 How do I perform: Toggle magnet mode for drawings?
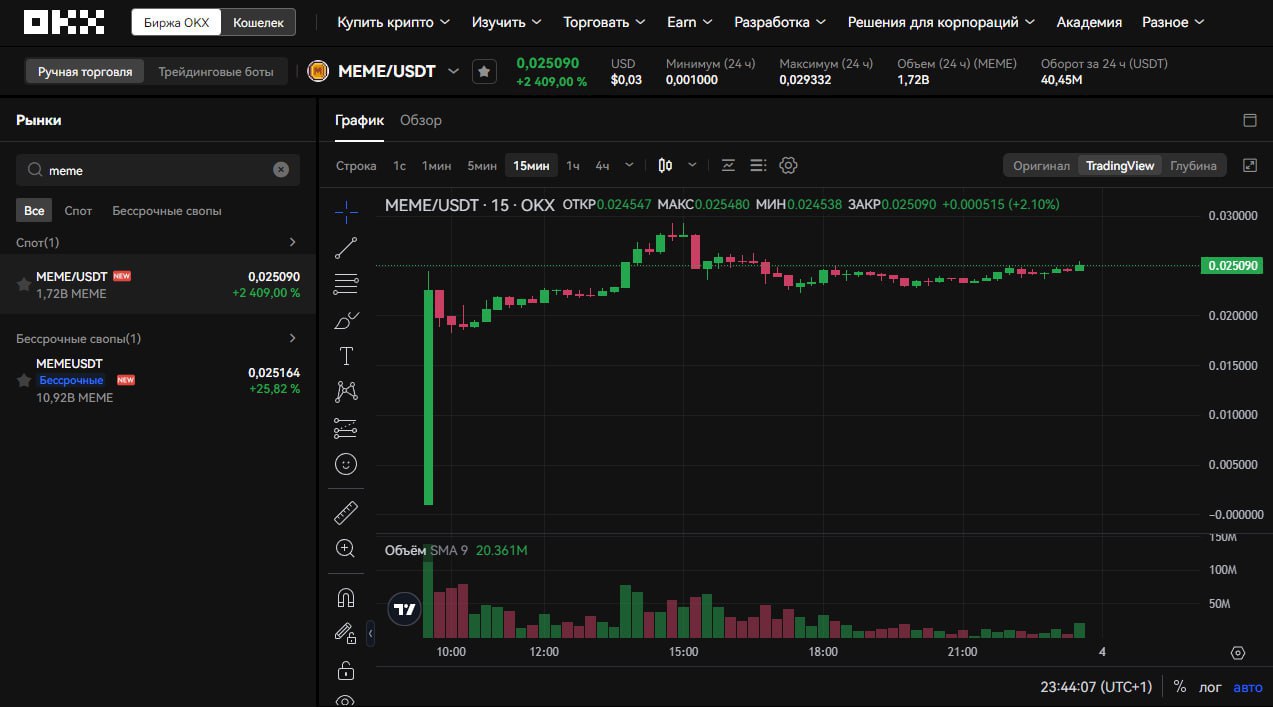[x=346, y=598]
